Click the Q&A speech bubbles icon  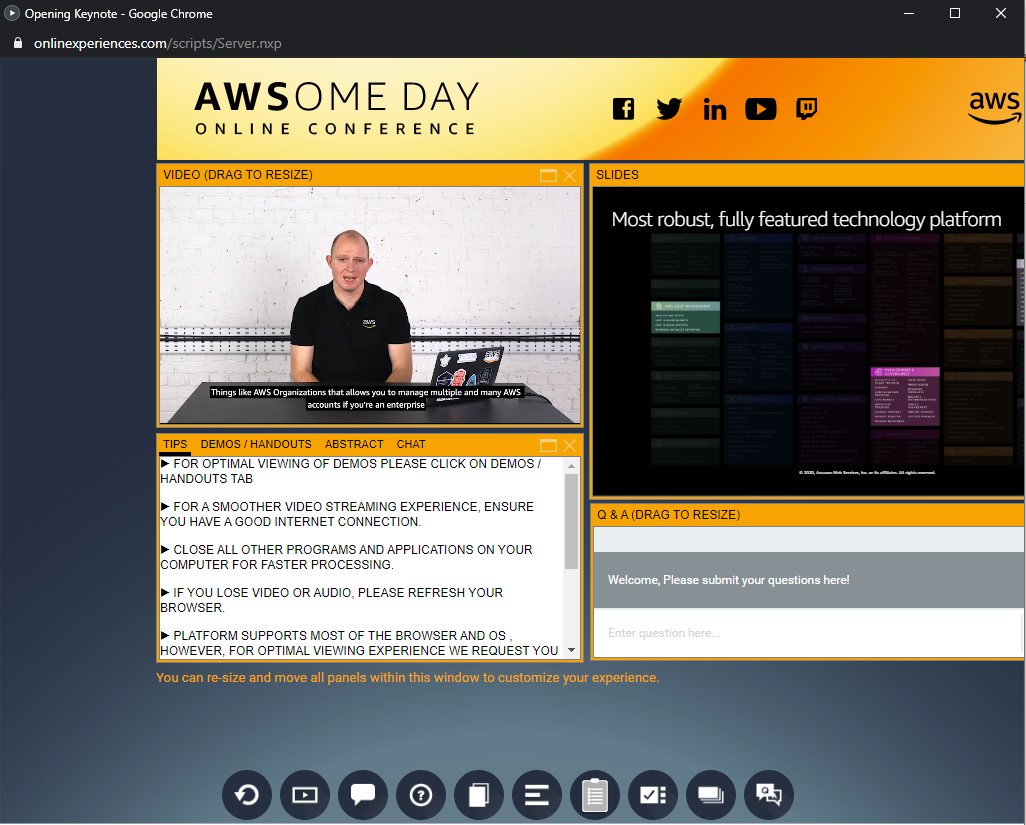click(x=768, y=795)
